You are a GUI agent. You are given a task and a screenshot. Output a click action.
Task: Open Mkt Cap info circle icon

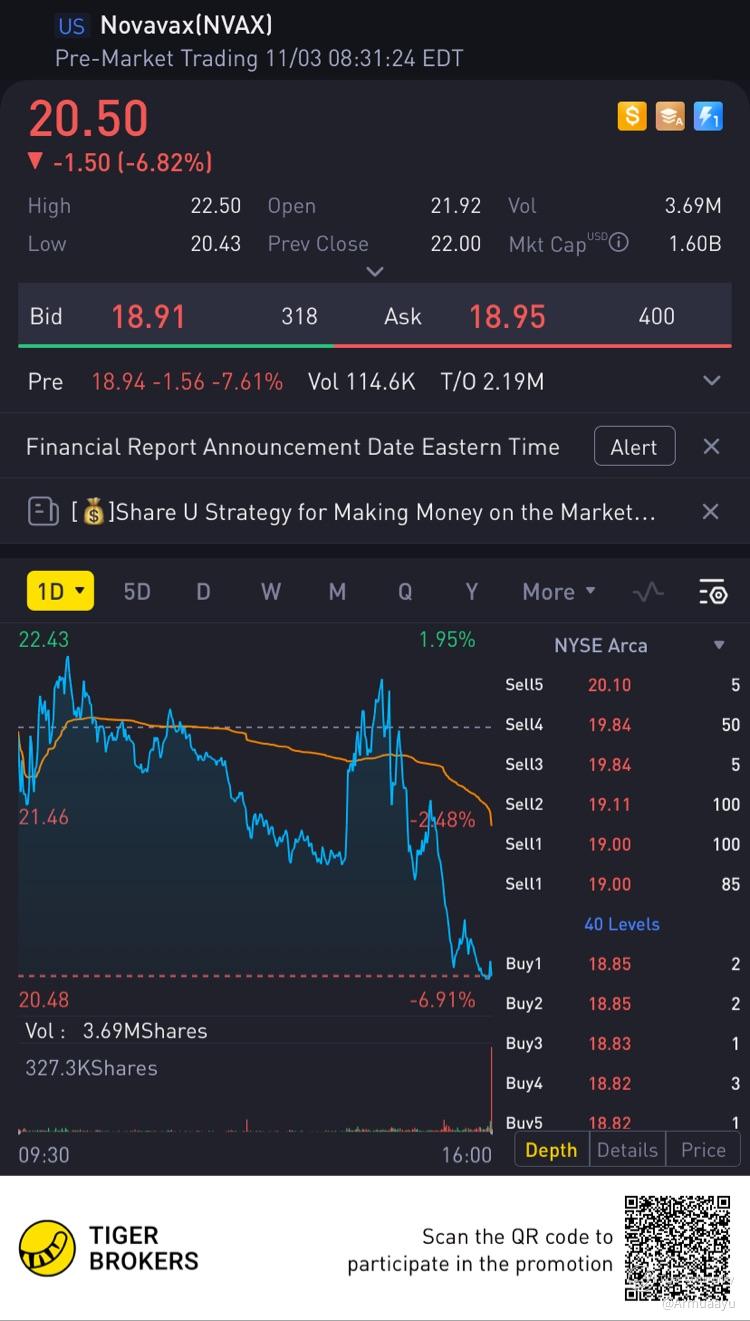coord(619,242)
